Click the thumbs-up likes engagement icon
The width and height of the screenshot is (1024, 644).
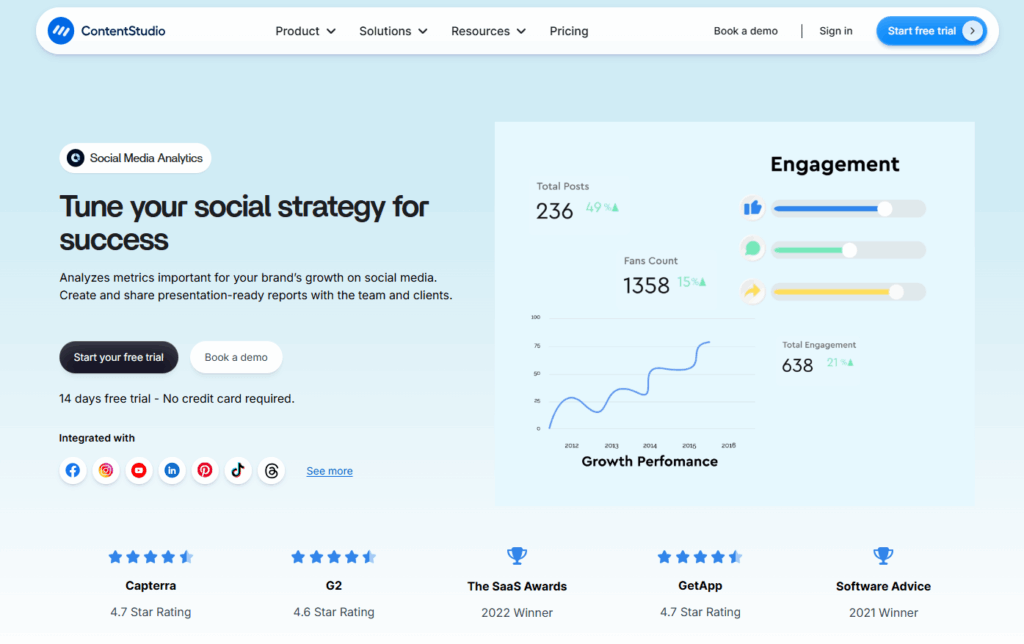coord(753,208)
